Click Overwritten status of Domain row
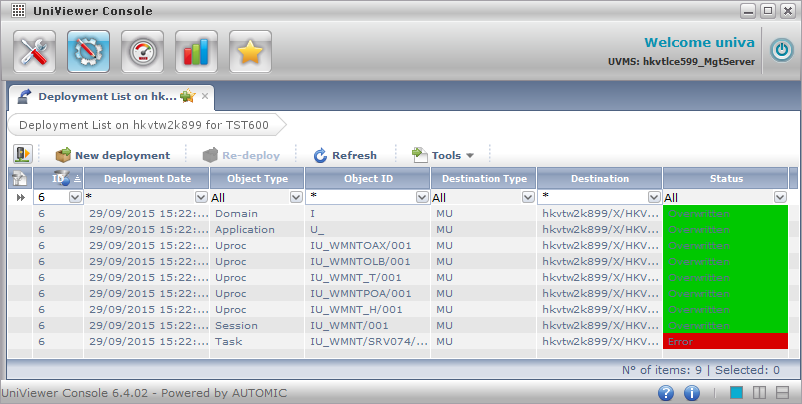Screen dimensions: 802x404 click(725, 213)
